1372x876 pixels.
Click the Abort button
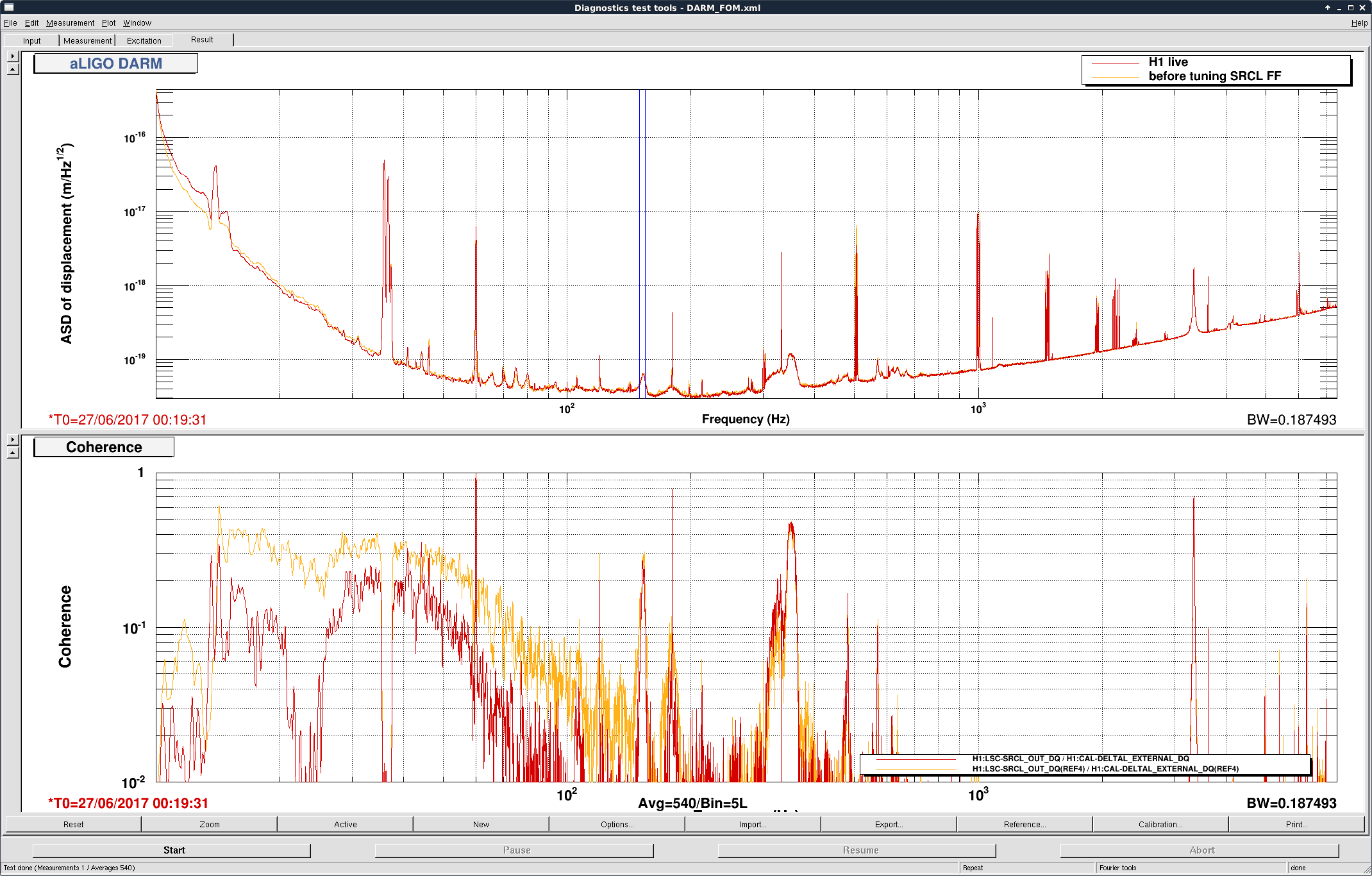(1200, 850)
